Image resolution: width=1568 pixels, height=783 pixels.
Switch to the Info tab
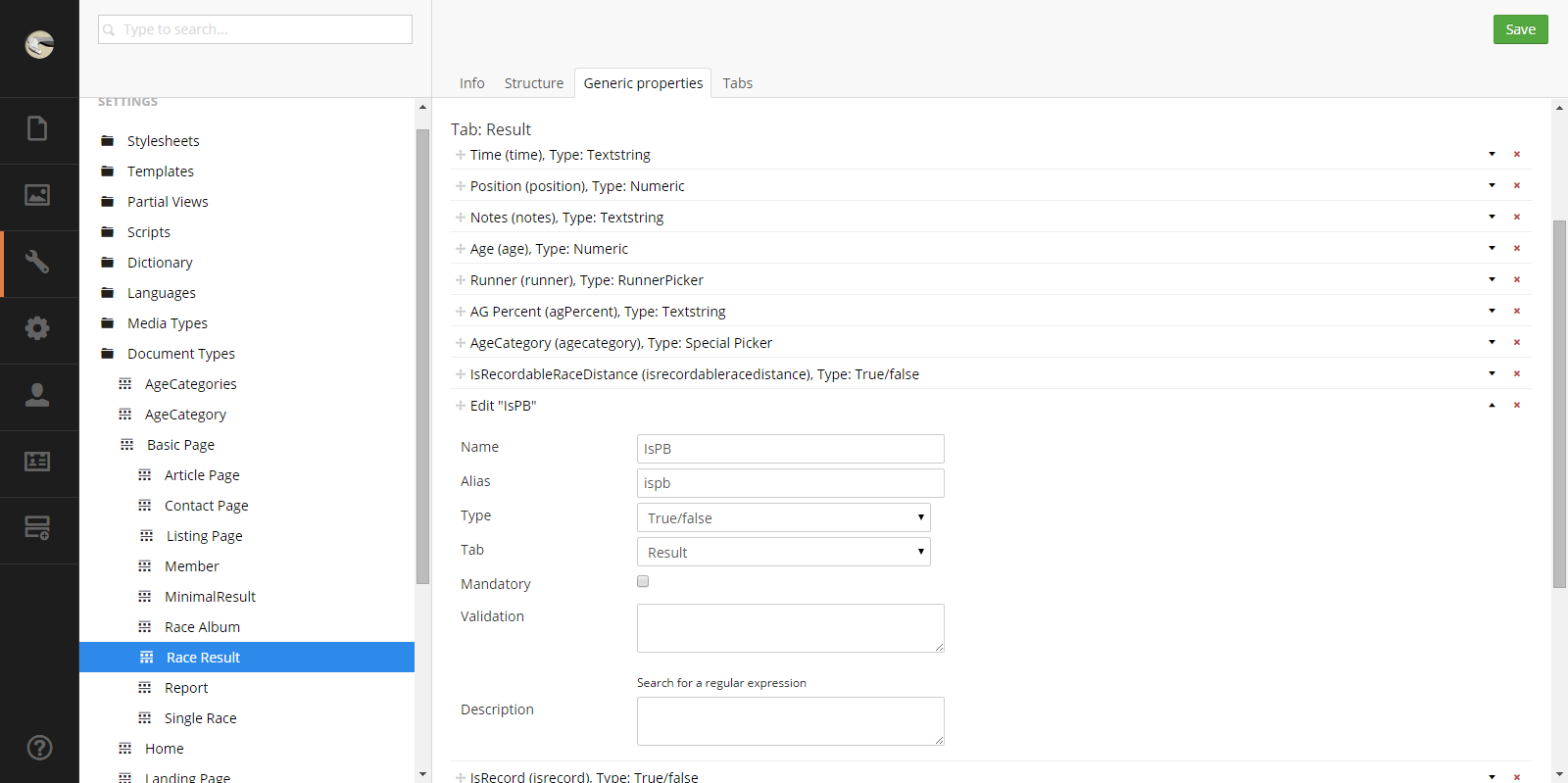pos(471,83)
